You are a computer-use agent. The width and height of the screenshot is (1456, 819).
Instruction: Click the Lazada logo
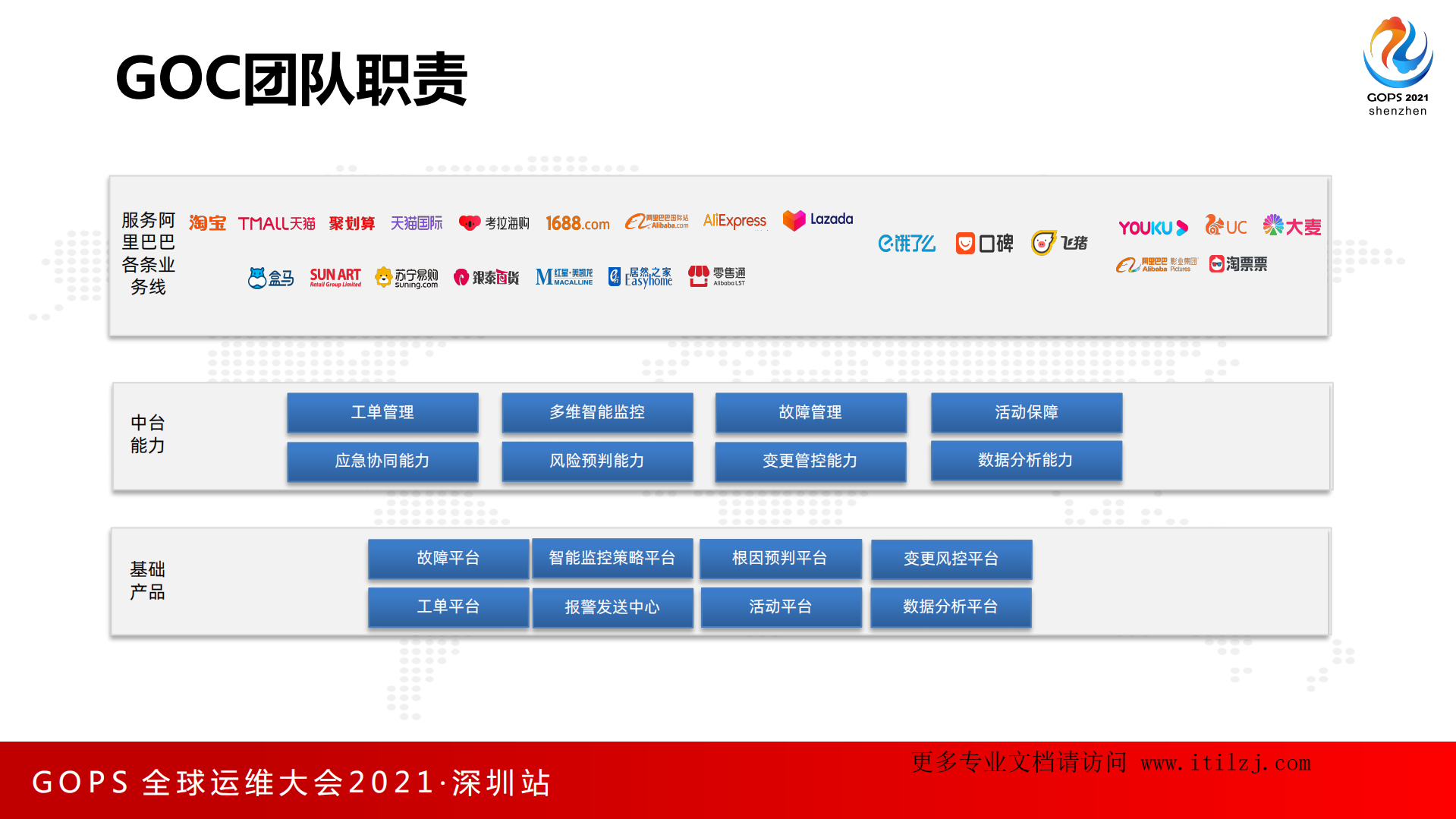coord(817,220)
